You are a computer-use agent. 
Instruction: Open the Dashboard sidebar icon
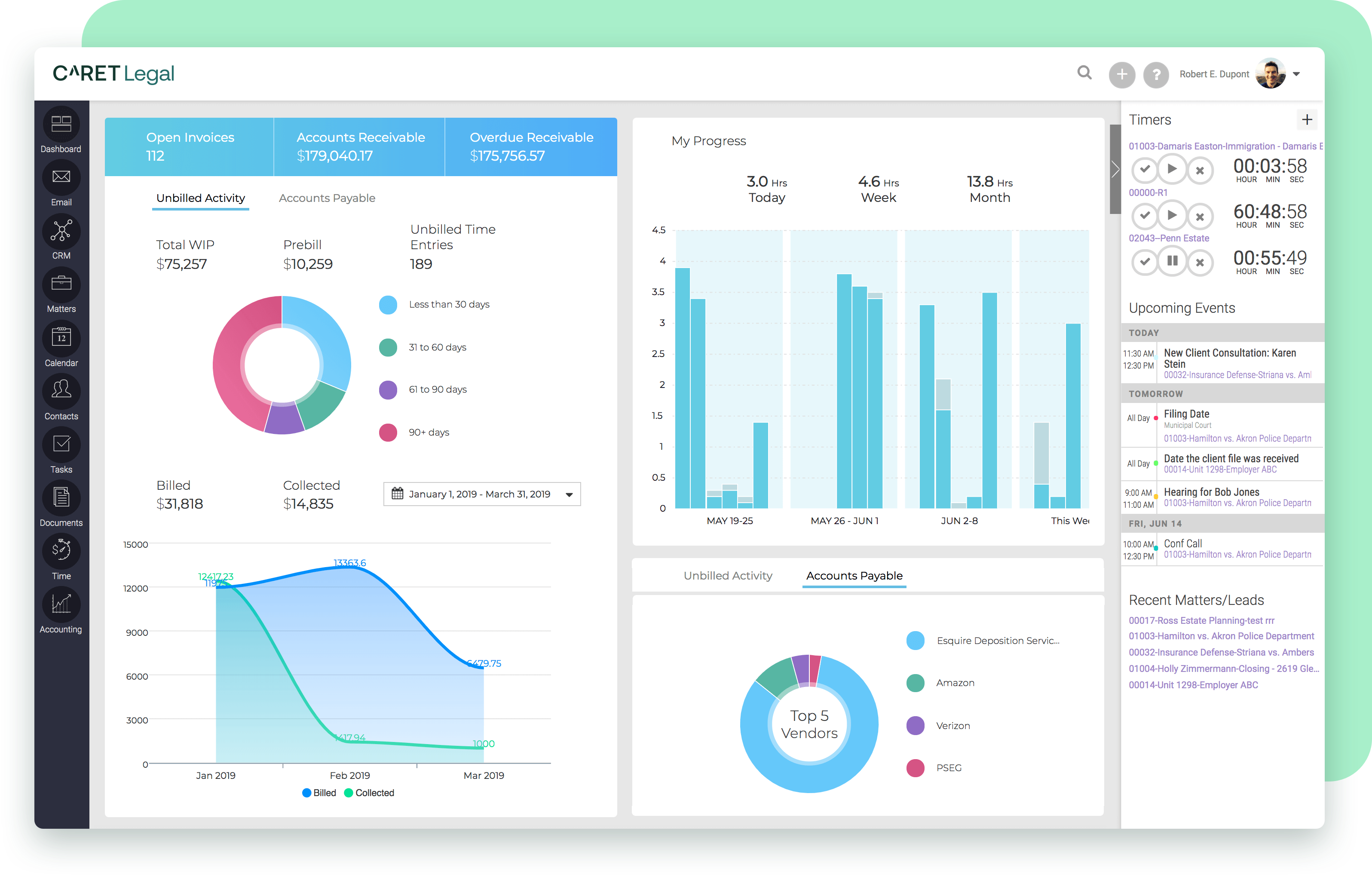tap(61, 124)
